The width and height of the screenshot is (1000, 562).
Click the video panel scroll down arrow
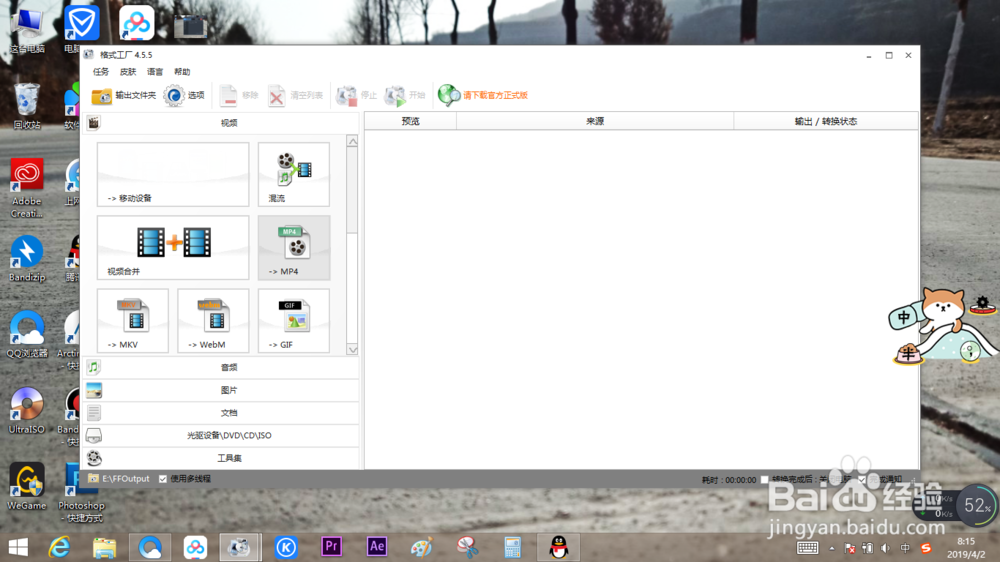352,350
